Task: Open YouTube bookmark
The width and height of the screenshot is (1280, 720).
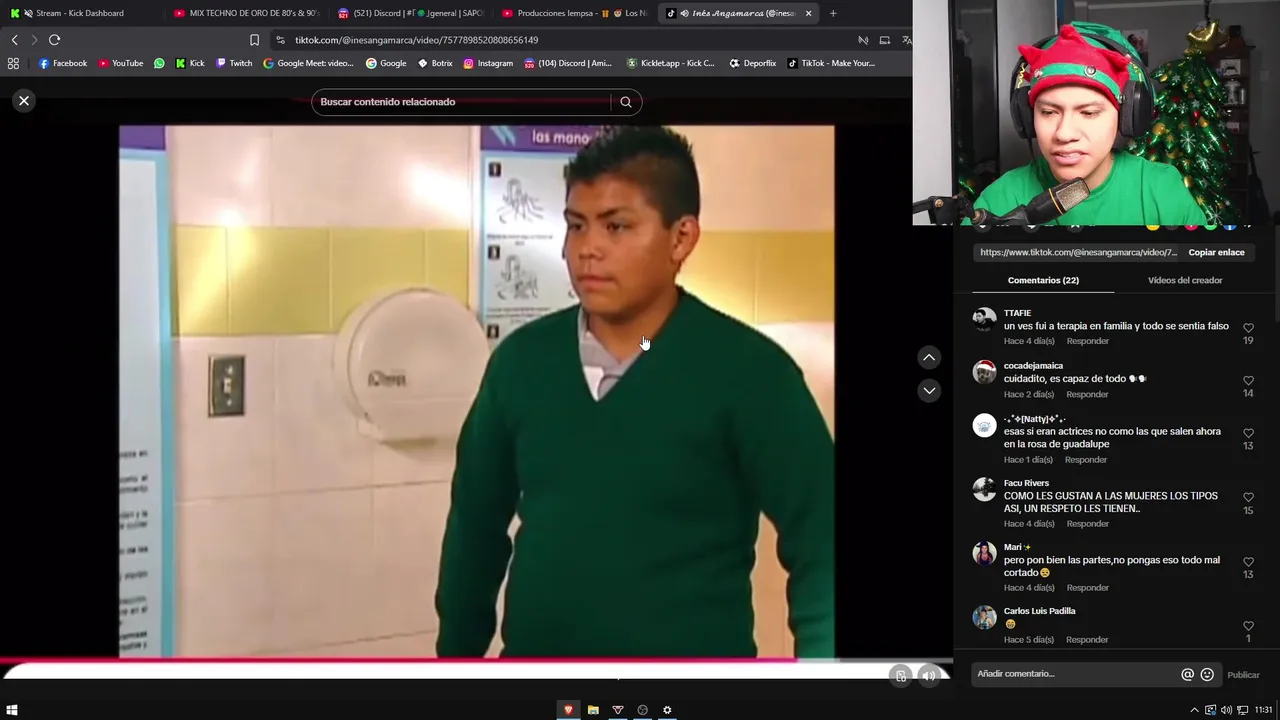Action: tap(121, 63)
